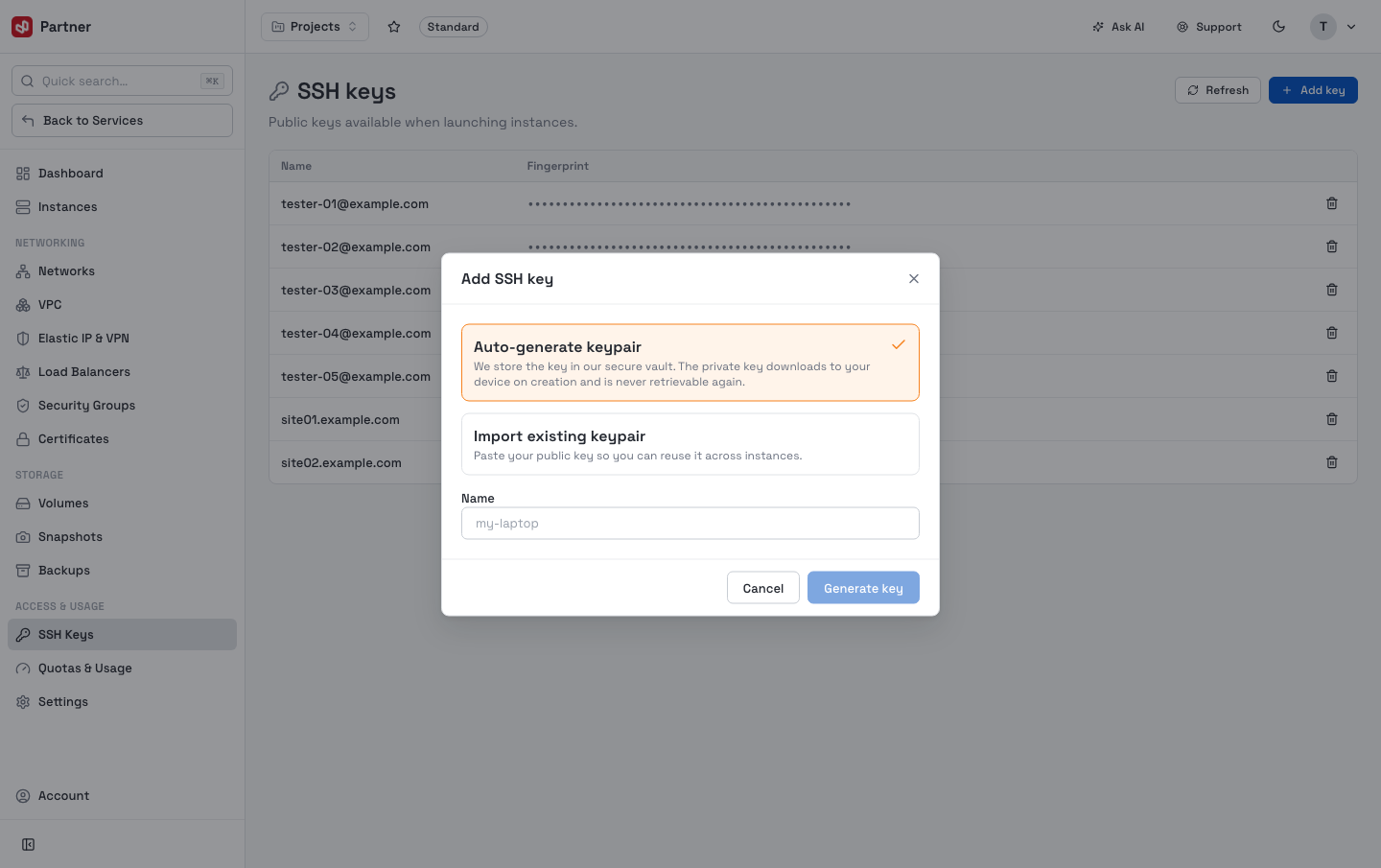Delete tester-04@example.com key via trash icon
This screenshot has width=1381, height=868.
point(1332,333)
